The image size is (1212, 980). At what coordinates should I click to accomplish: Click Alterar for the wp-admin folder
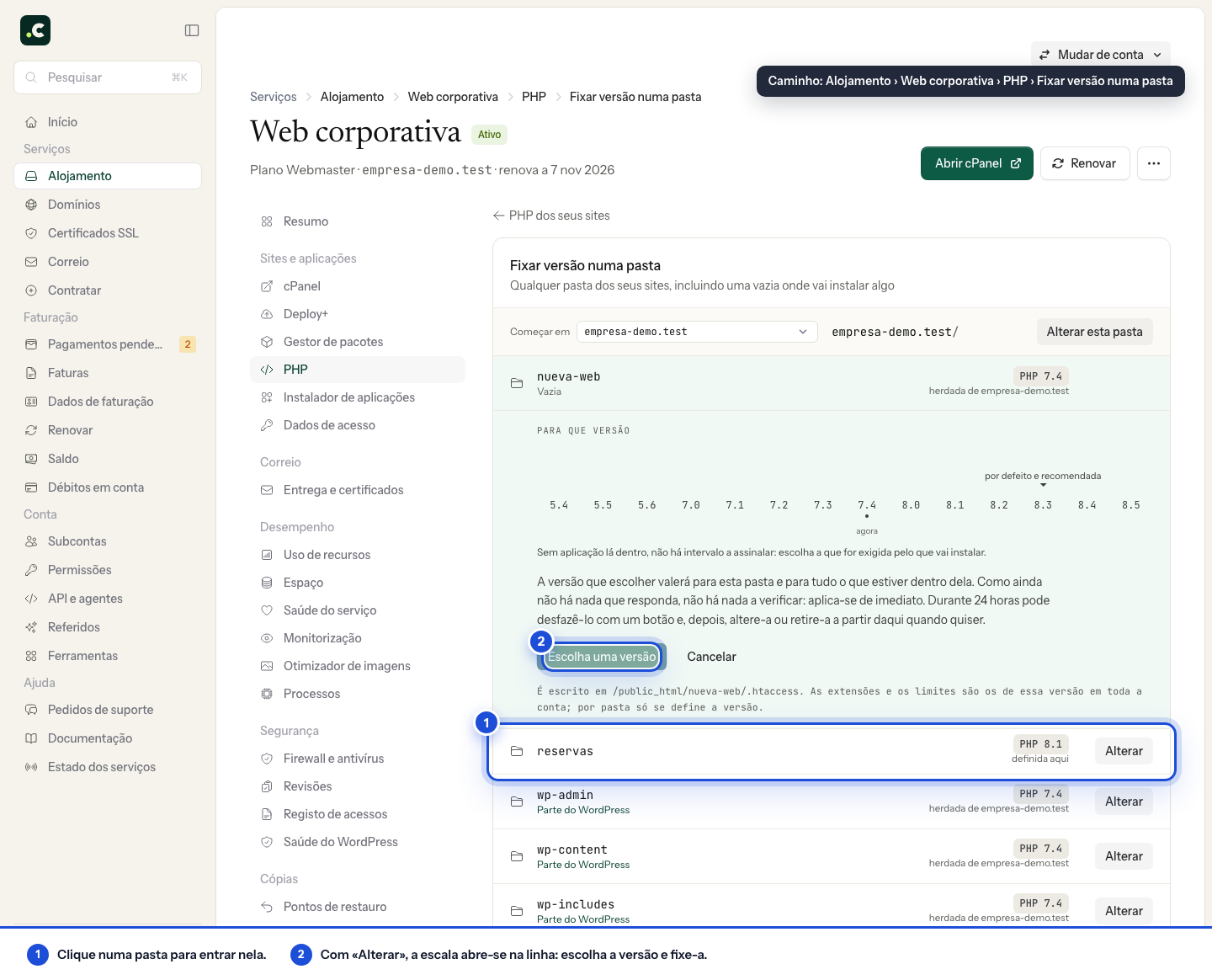tap(1124, 802)
